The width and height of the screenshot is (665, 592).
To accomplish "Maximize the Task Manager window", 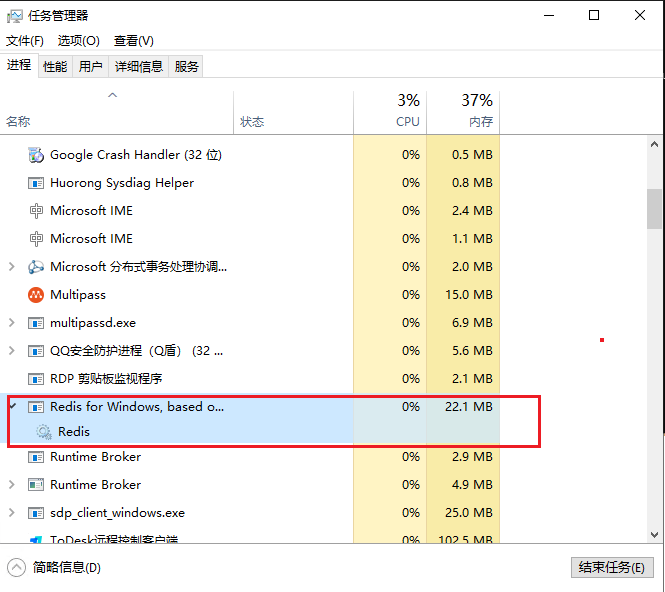I will [x=594, y=16].
